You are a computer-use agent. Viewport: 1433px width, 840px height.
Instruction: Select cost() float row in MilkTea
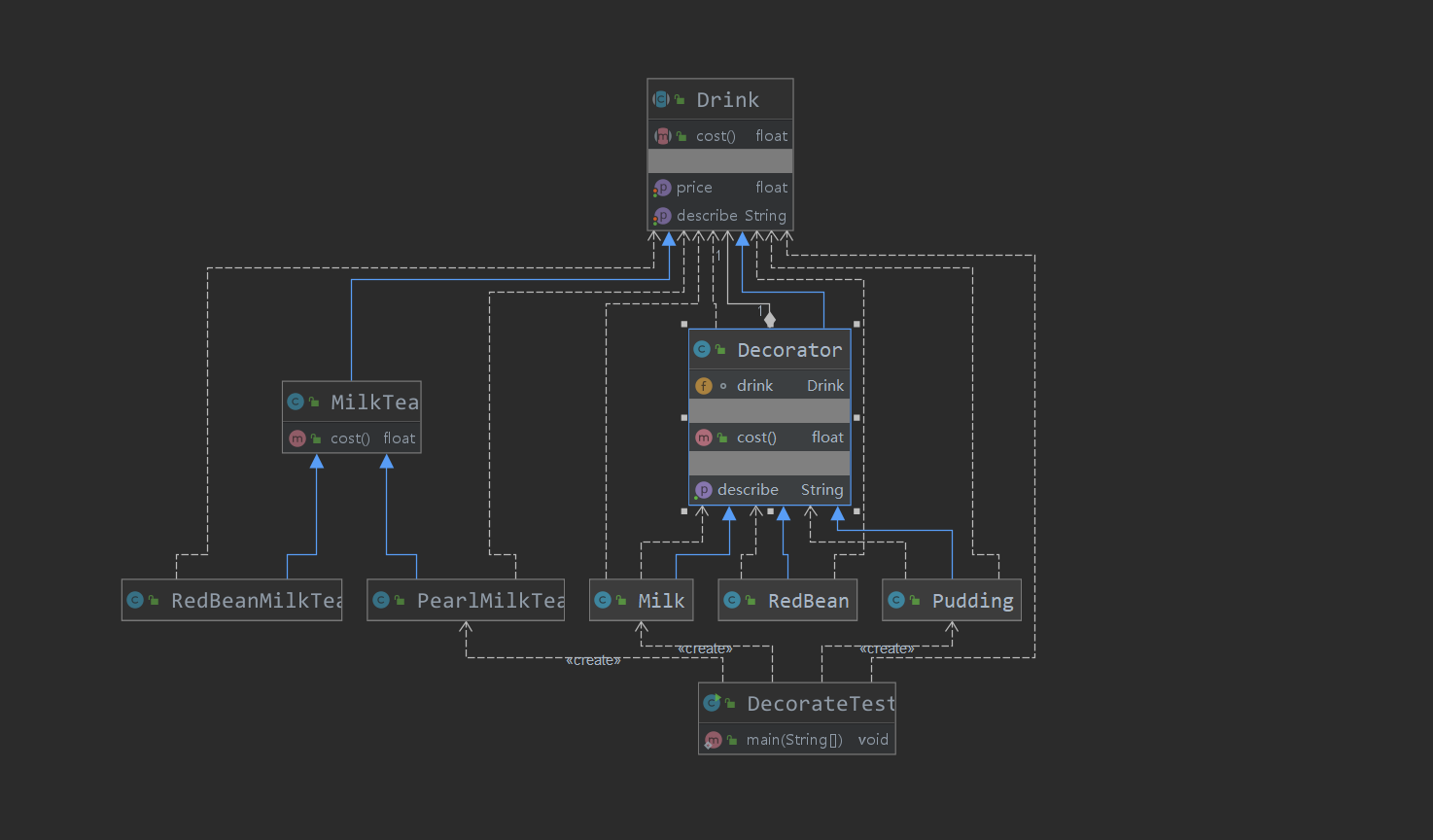coord(352,438)
